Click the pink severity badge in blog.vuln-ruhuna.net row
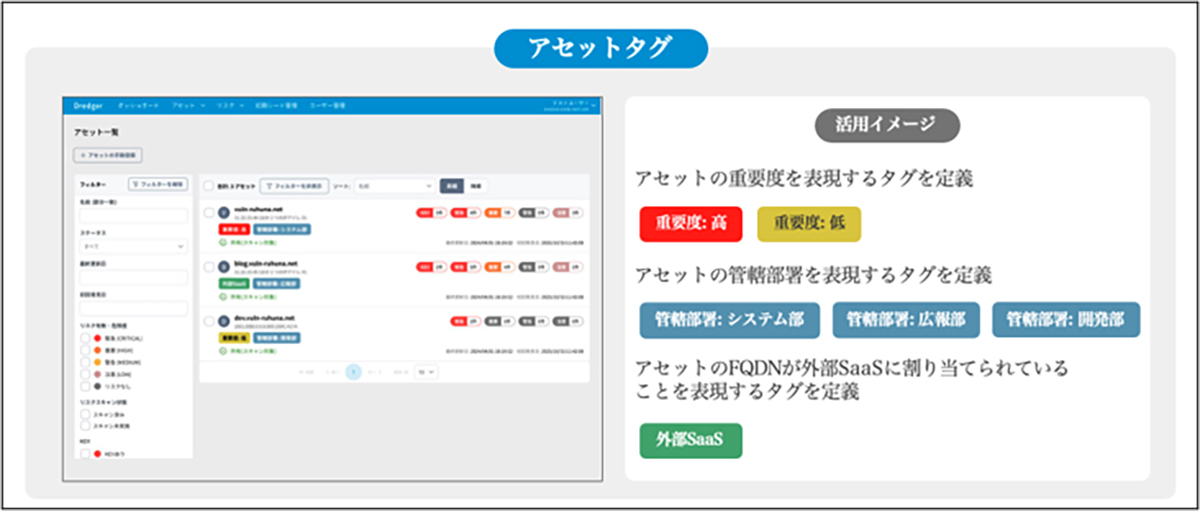The height and width of the screenshot is (511, 1200). (568, 267)
